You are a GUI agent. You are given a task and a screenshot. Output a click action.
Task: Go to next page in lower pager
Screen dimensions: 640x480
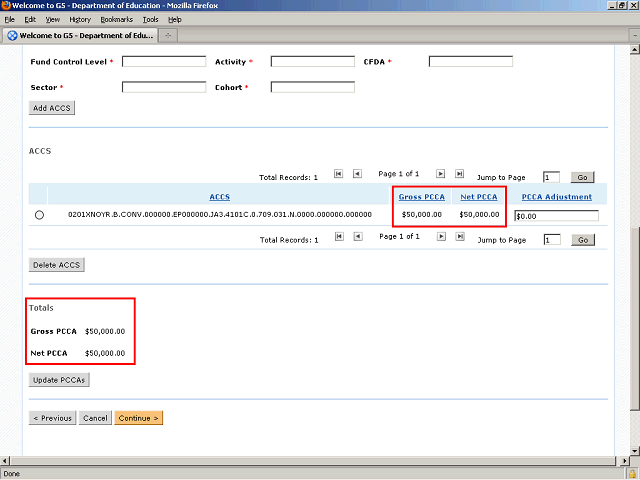click(x=441, y=237)
